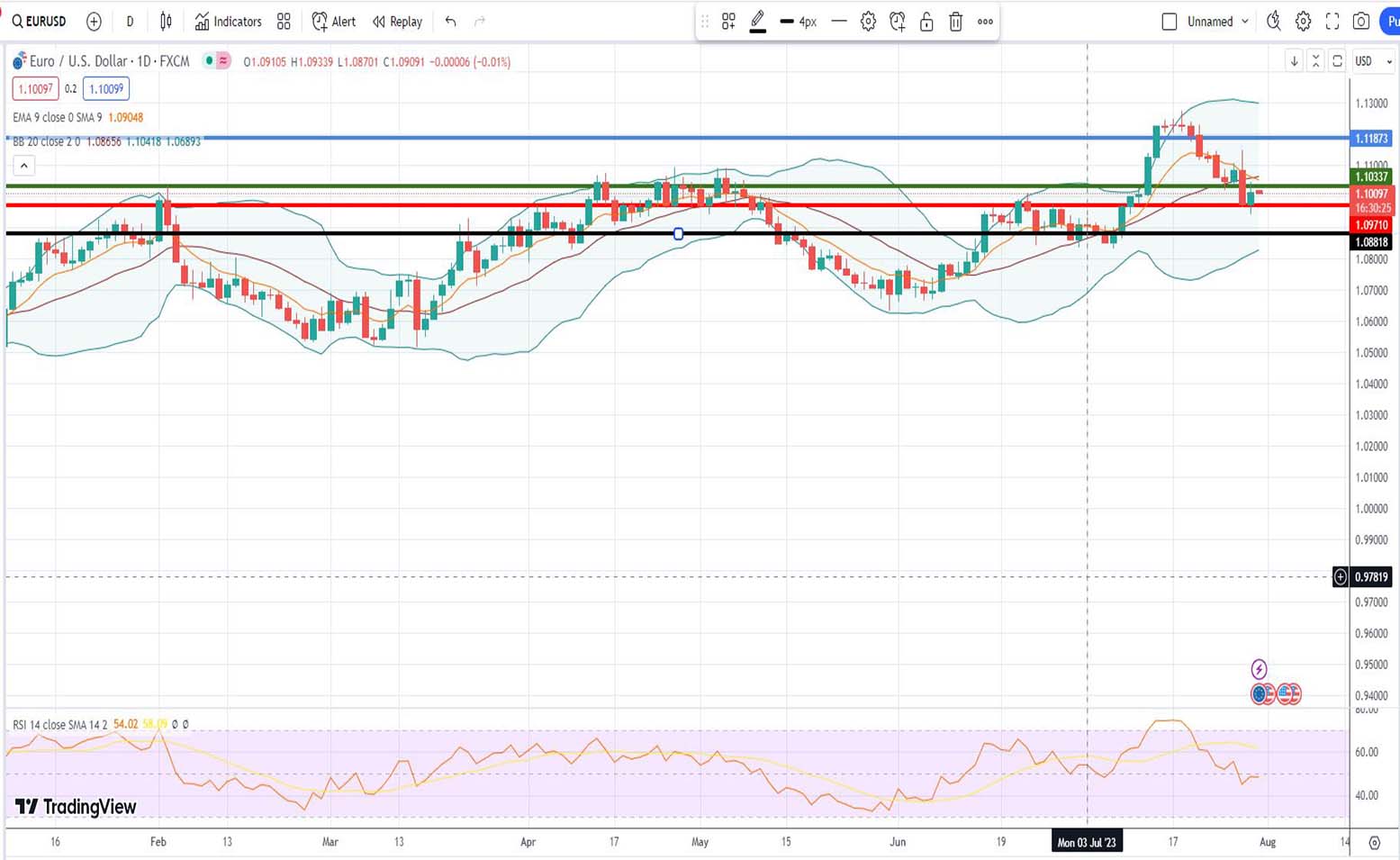This screenshot has width=1400, height=860.
Task: Collapse the indicator legend with arrow
Action: point(24,166)
